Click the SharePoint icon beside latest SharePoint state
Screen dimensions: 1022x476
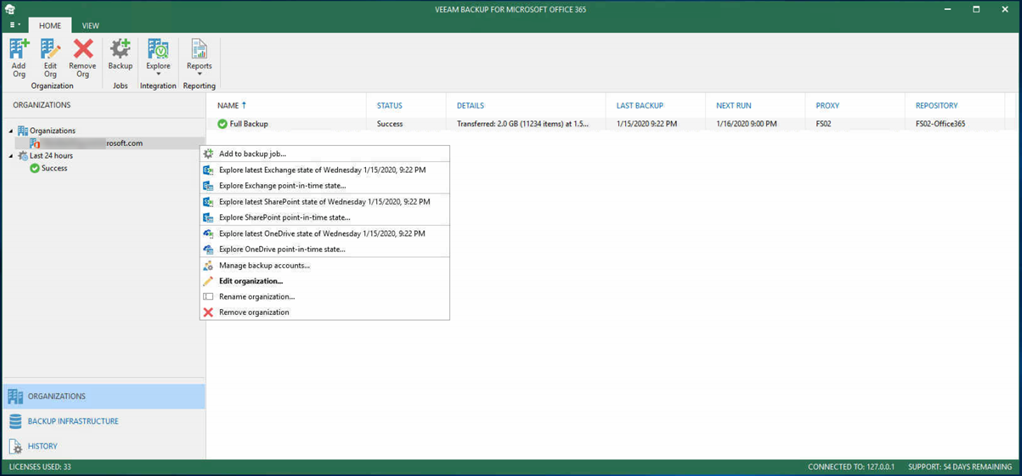click(209, 201)
